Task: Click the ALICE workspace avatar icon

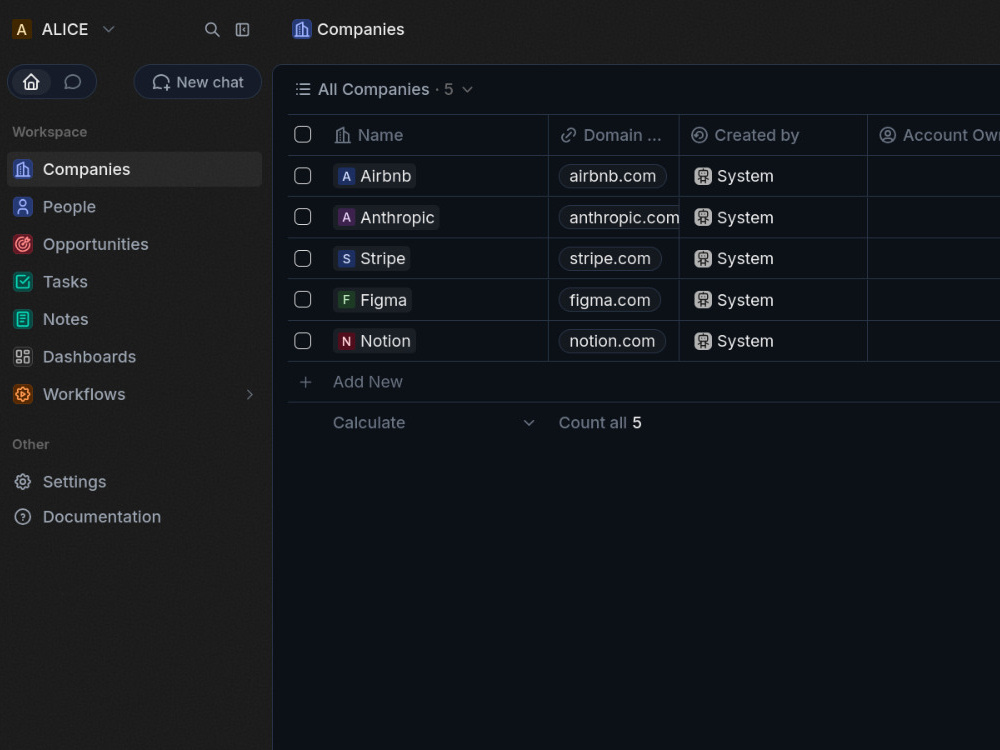Action: point(22,29)
